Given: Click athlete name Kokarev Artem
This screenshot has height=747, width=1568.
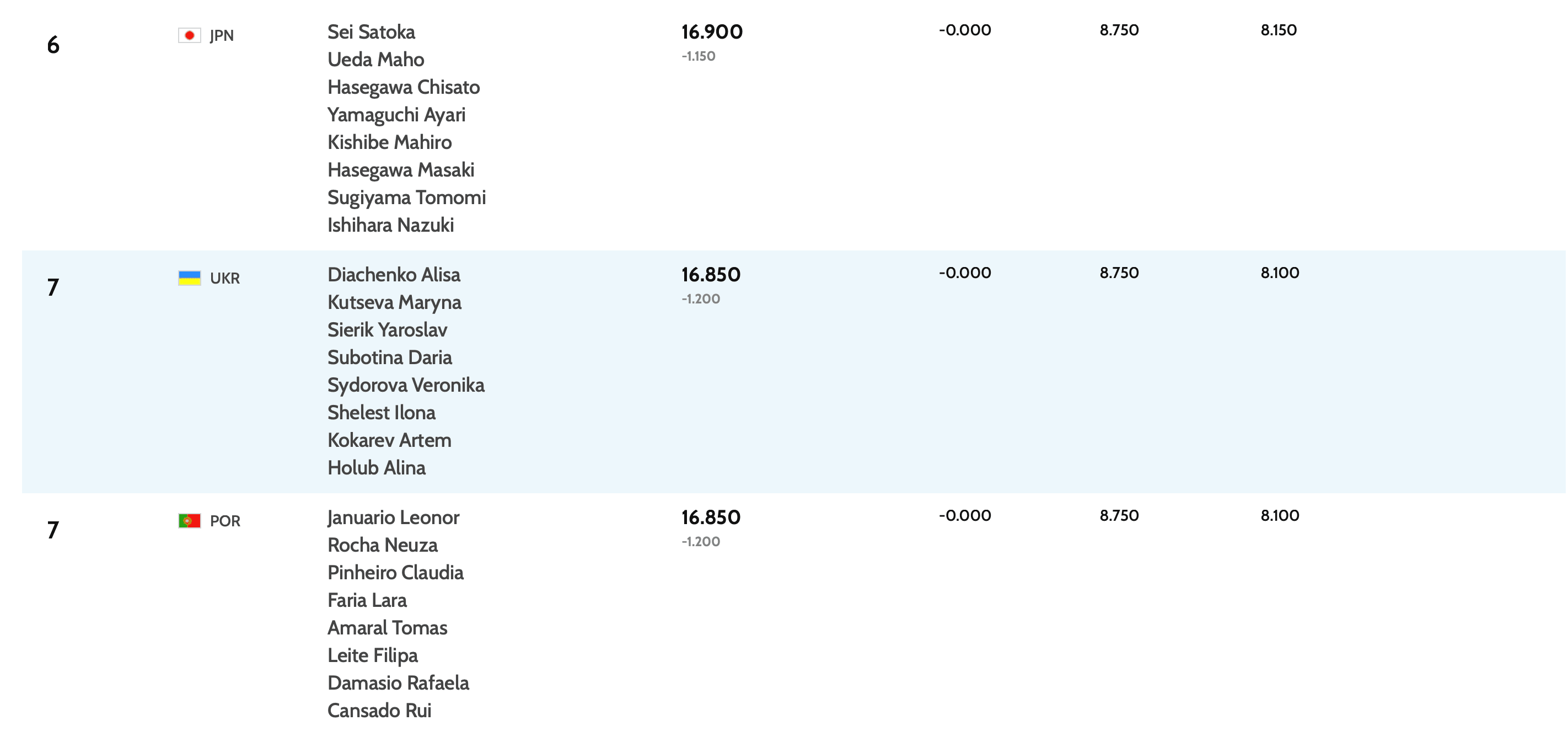Looking at the screenshot, I should point(389,440).
